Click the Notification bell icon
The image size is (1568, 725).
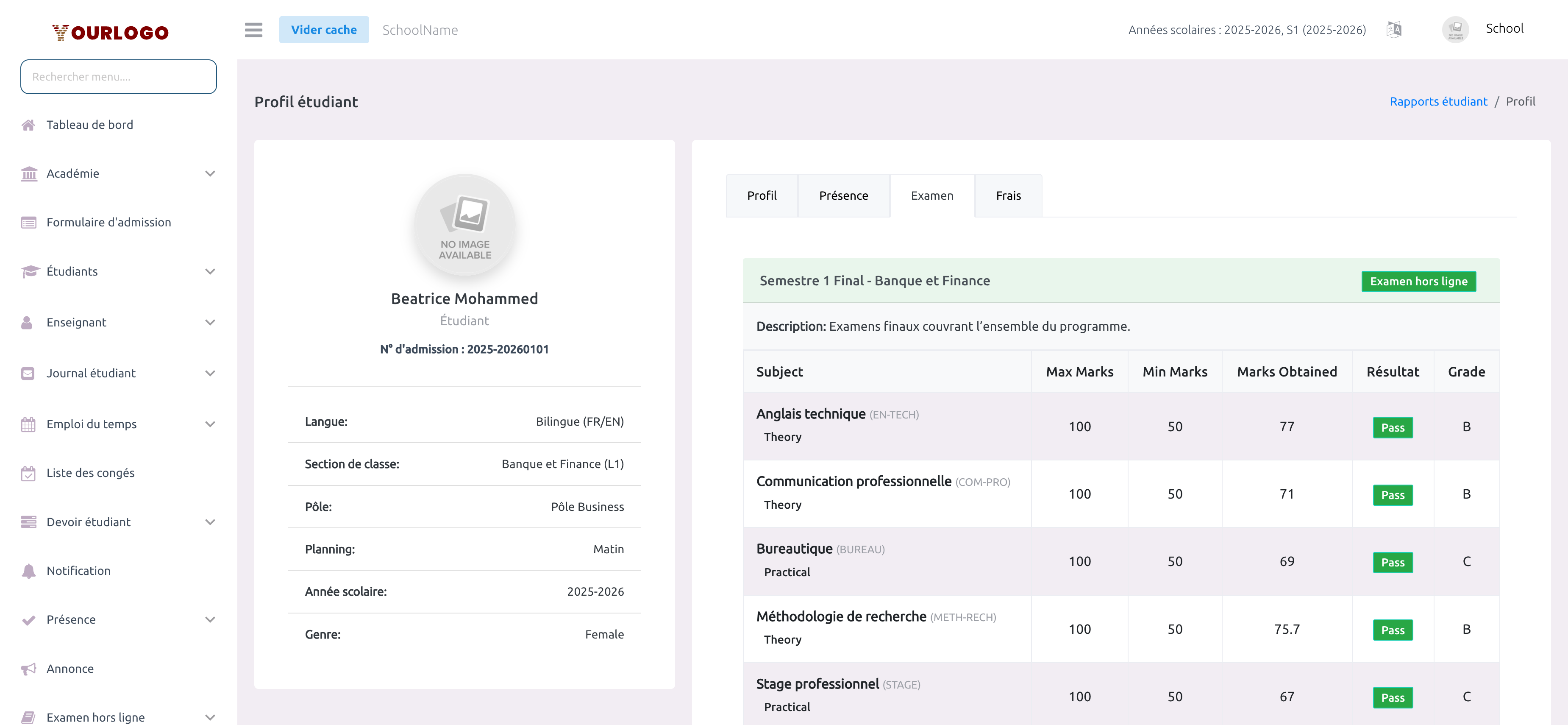[x=28, y=570]
